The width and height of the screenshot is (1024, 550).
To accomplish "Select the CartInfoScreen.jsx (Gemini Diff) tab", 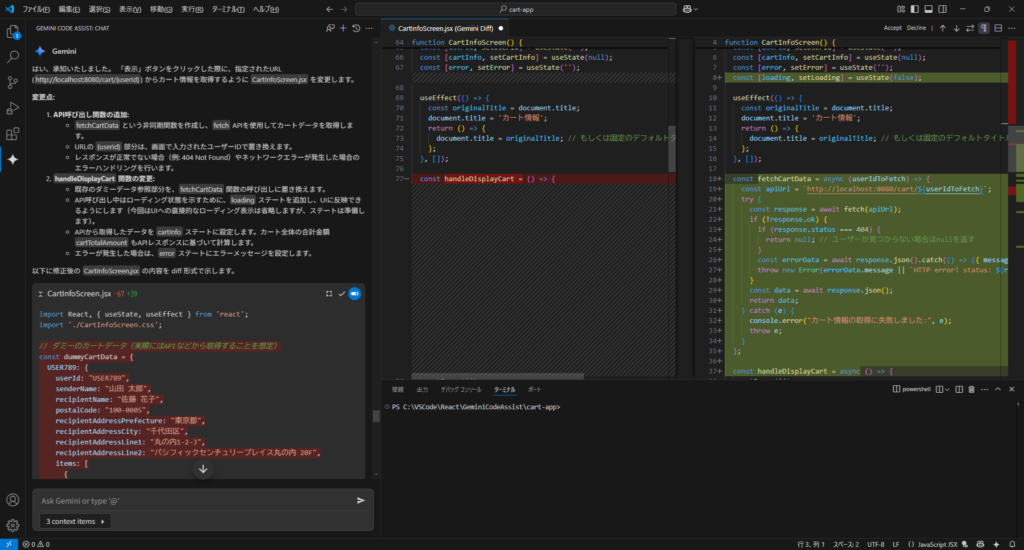I will 445,28.
